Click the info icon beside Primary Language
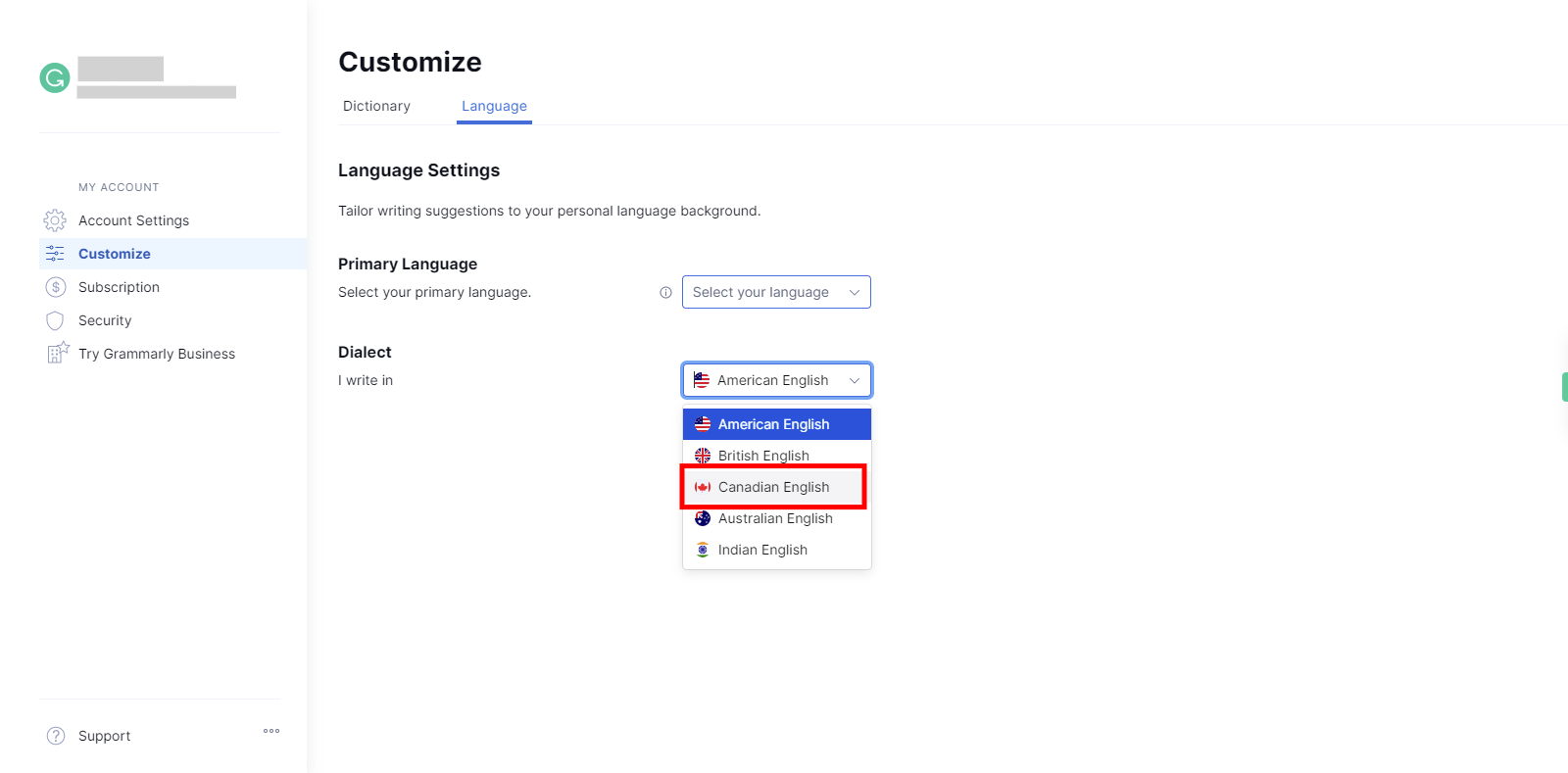This screenshot has height=773, width=1568. point(665,292)
